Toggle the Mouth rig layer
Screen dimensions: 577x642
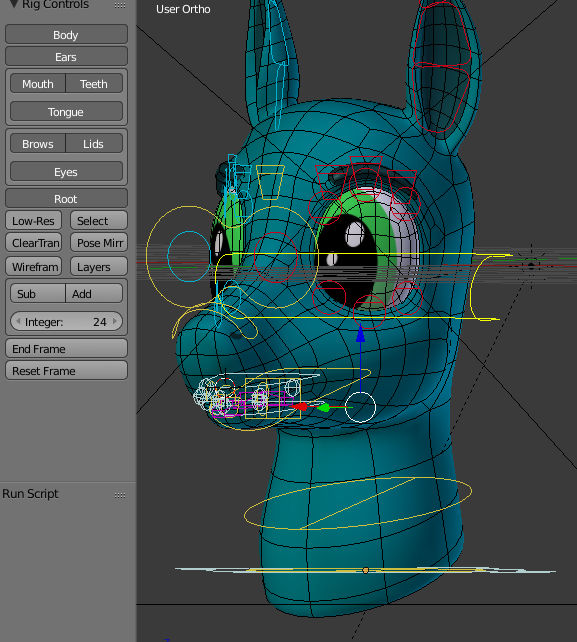[x=38, y=84]
